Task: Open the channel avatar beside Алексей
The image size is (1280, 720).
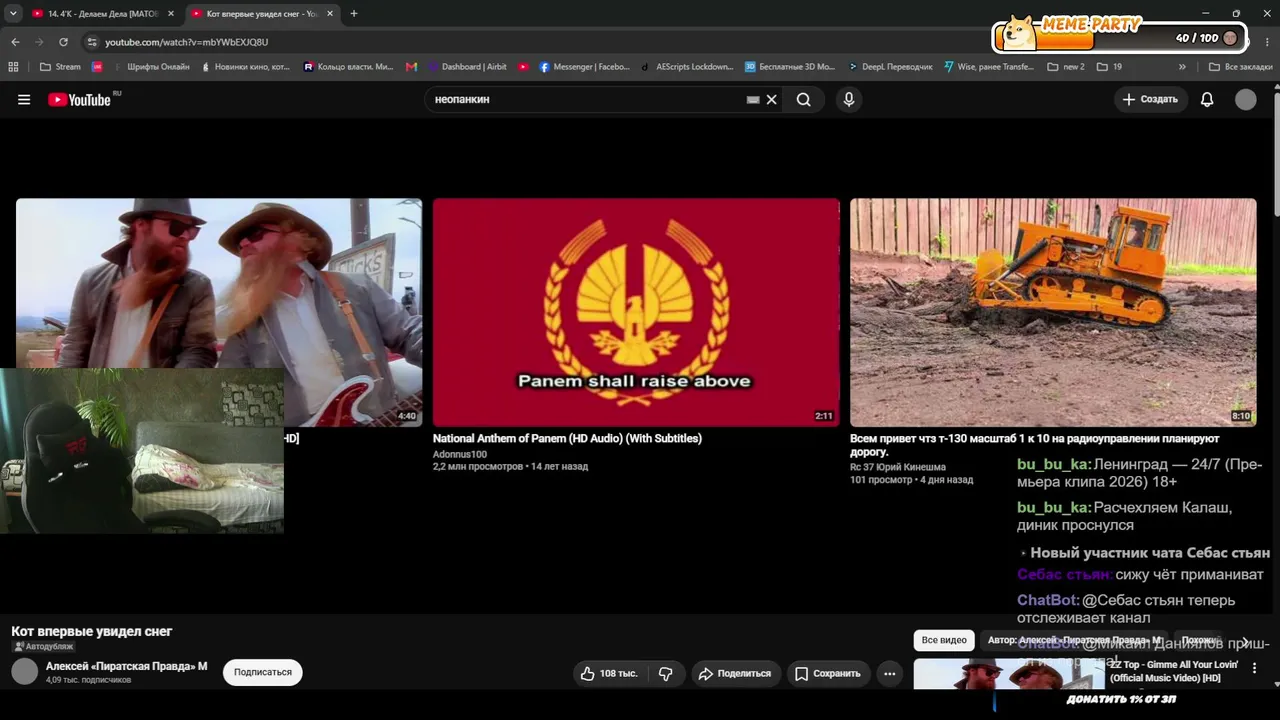Action: click(25, 672)
